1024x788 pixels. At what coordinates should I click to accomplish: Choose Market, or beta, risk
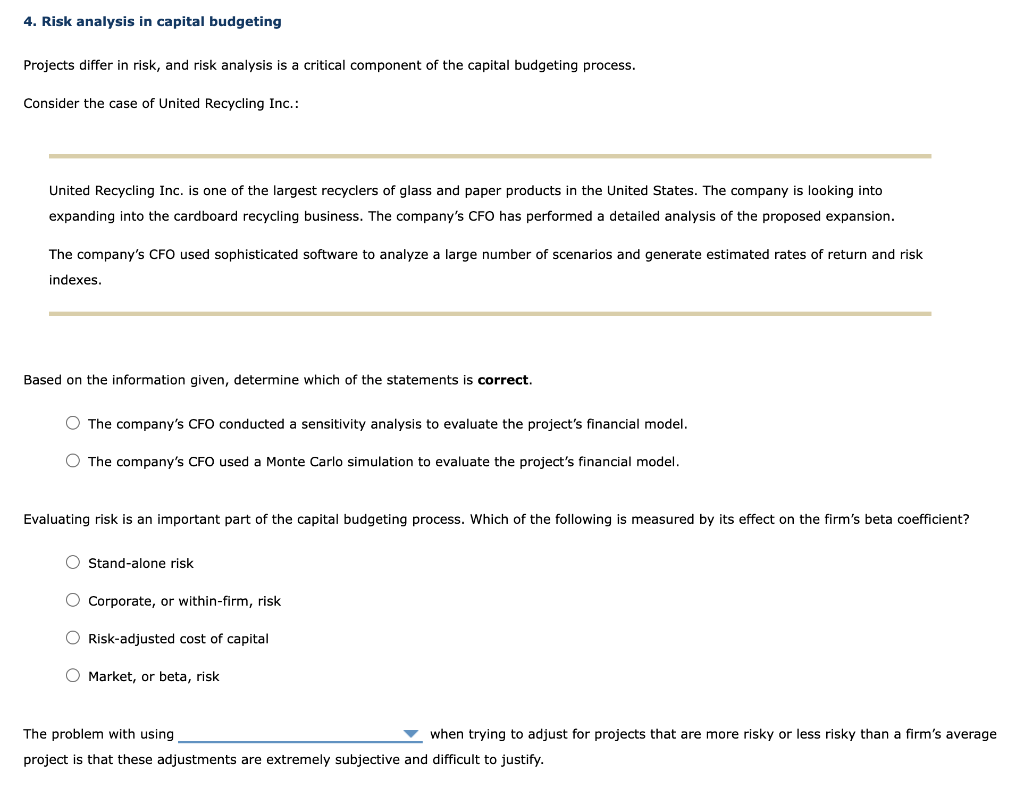pos(72,674)
